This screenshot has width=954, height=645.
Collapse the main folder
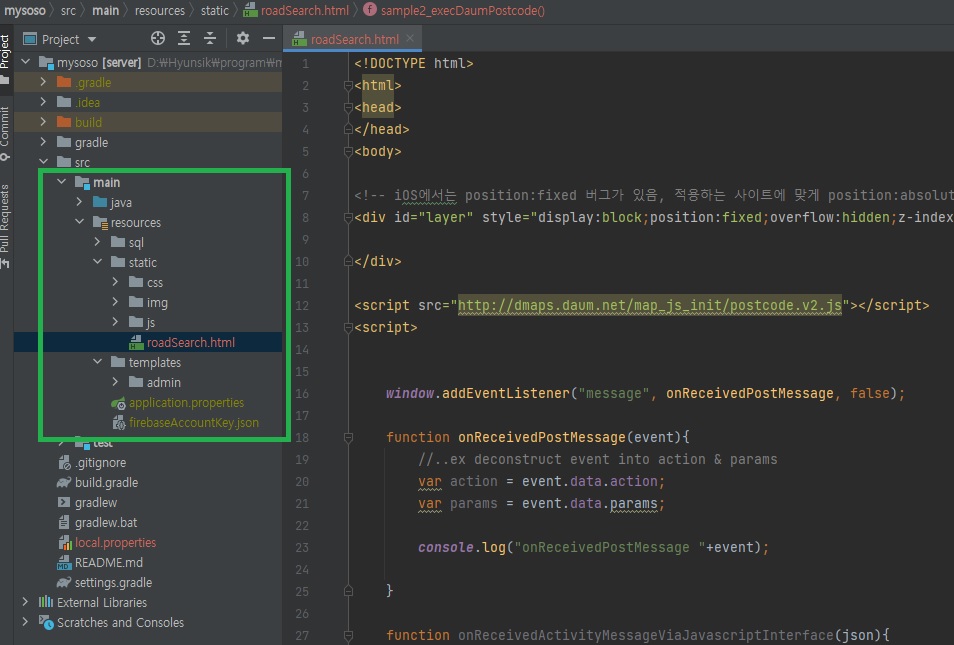click(61, 182)
